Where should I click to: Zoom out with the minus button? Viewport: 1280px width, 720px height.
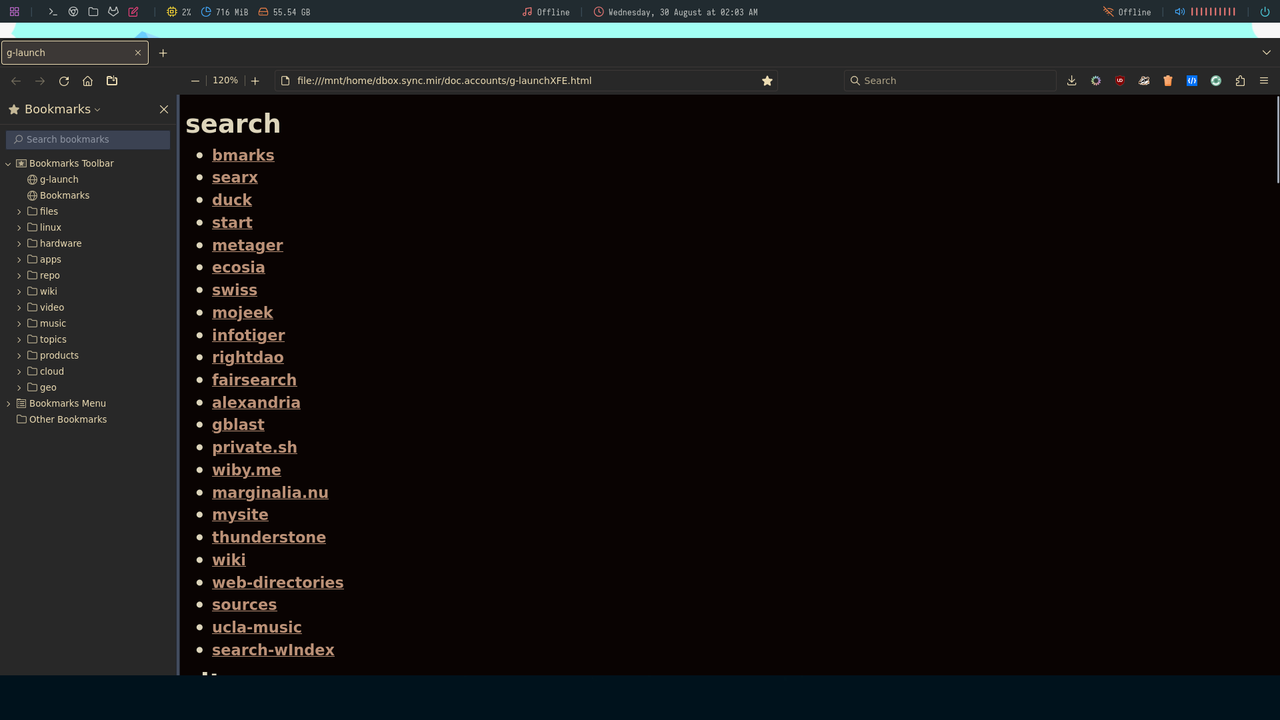coord(195,81)
